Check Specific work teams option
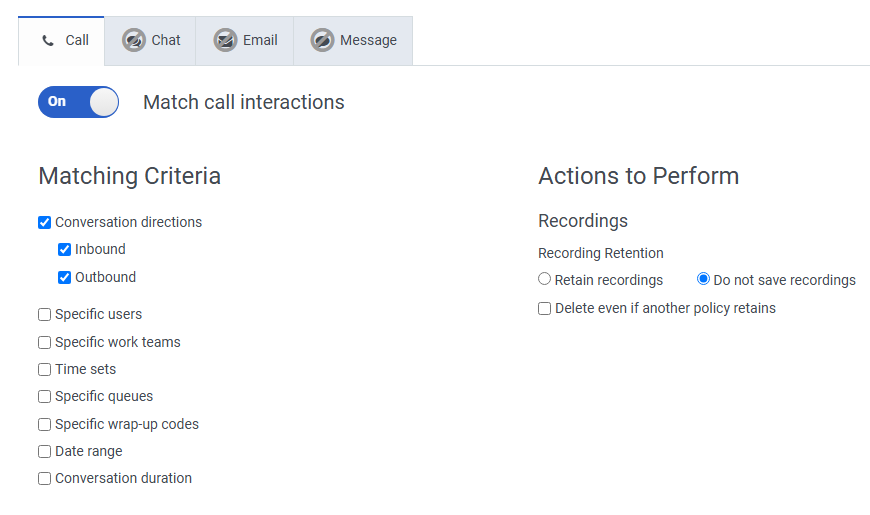870x515 pixels. point(45,342)
